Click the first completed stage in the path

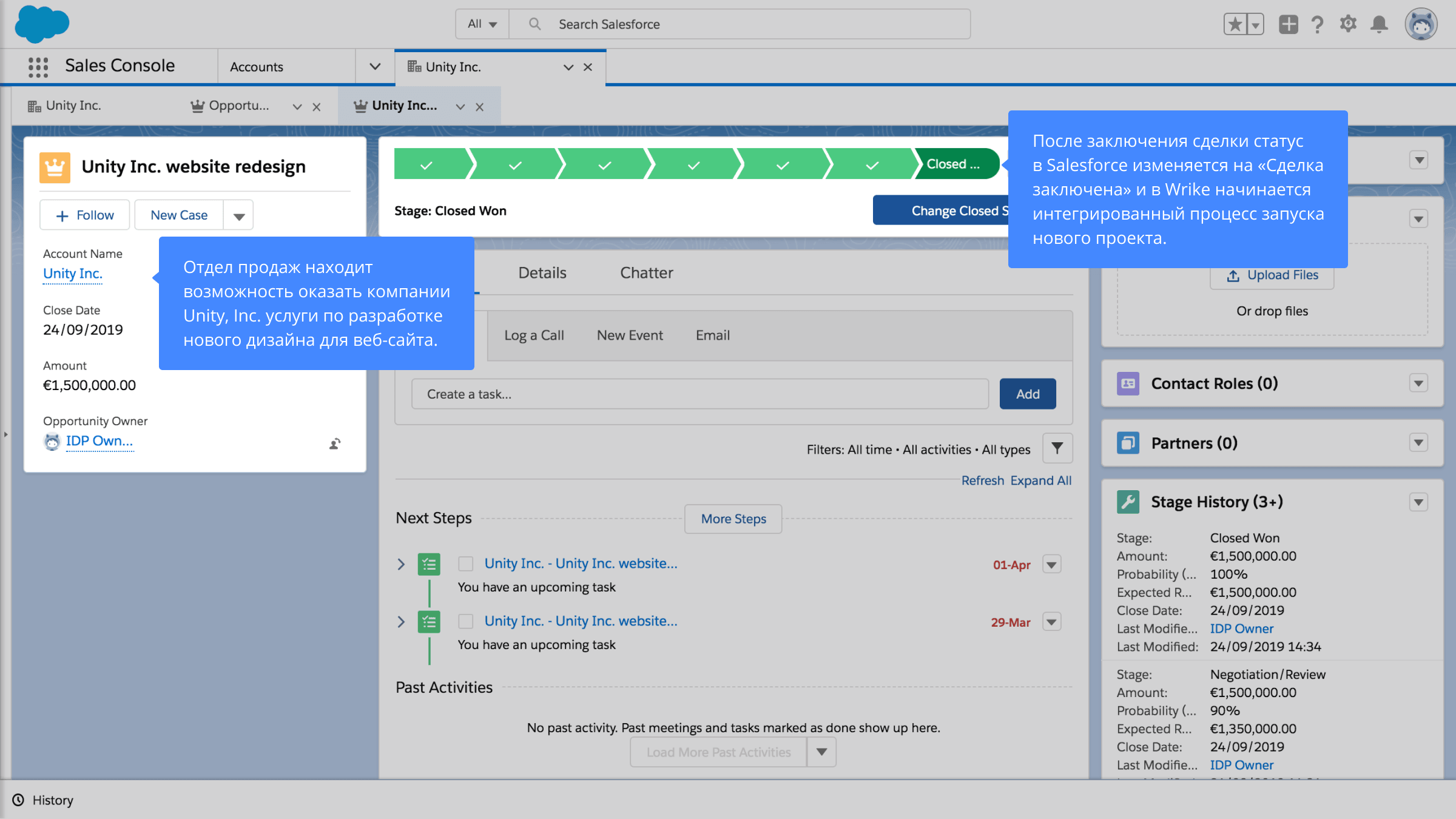click(432, 164)
